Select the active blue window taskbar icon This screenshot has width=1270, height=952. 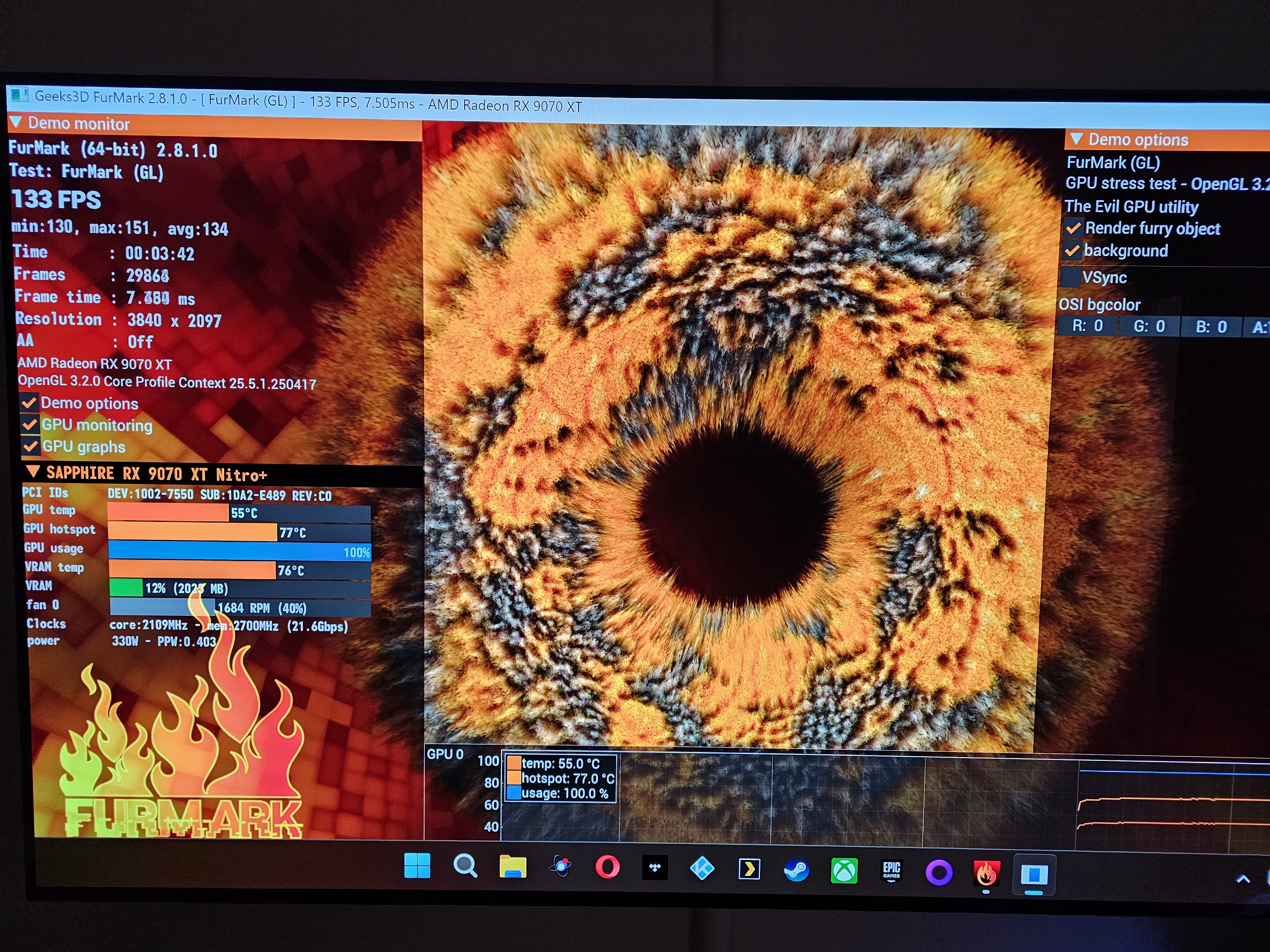1034,875
